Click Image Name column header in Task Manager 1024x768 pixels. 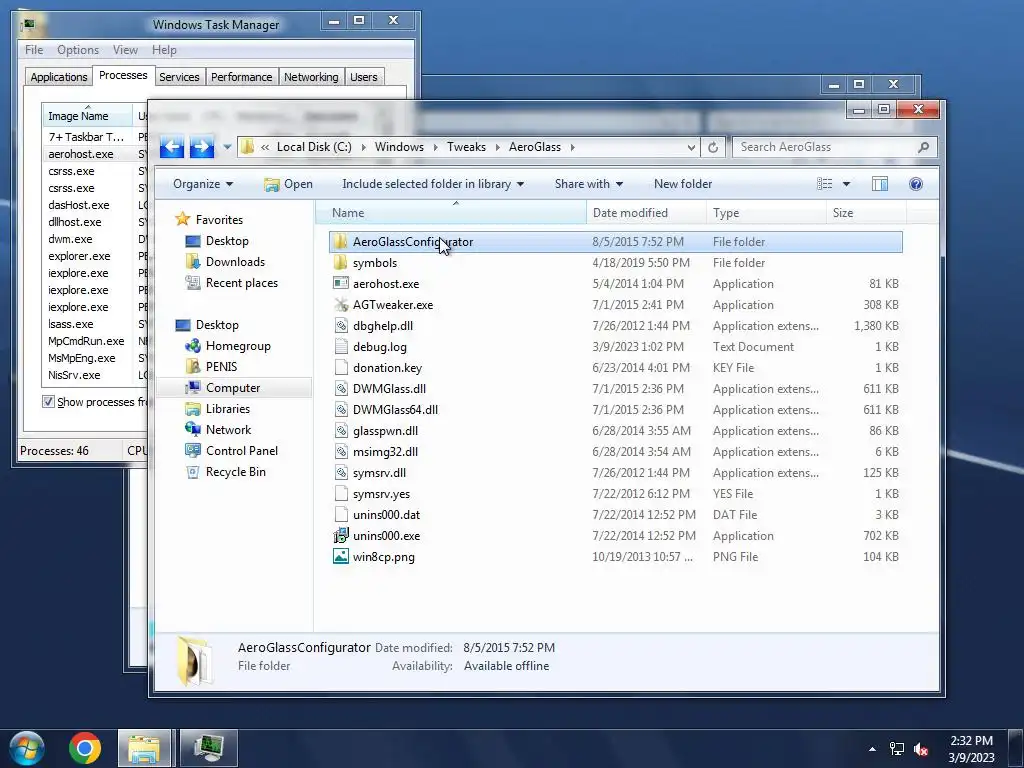click(x=88, y=116)
